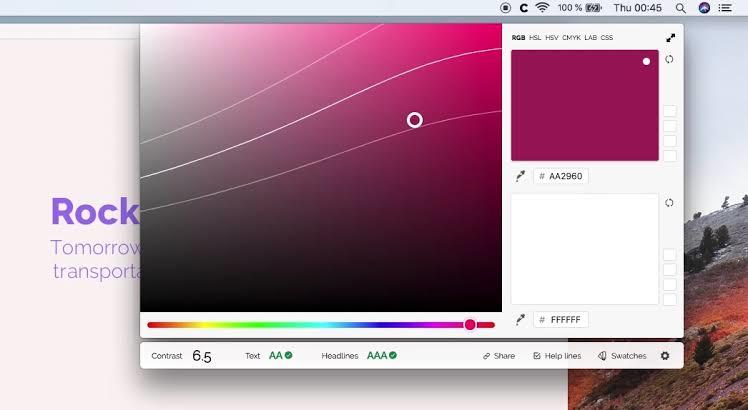Switch to the CMYK color format tab
The width and height of the screenshot is (748, 410).
[x=571, y=38]
